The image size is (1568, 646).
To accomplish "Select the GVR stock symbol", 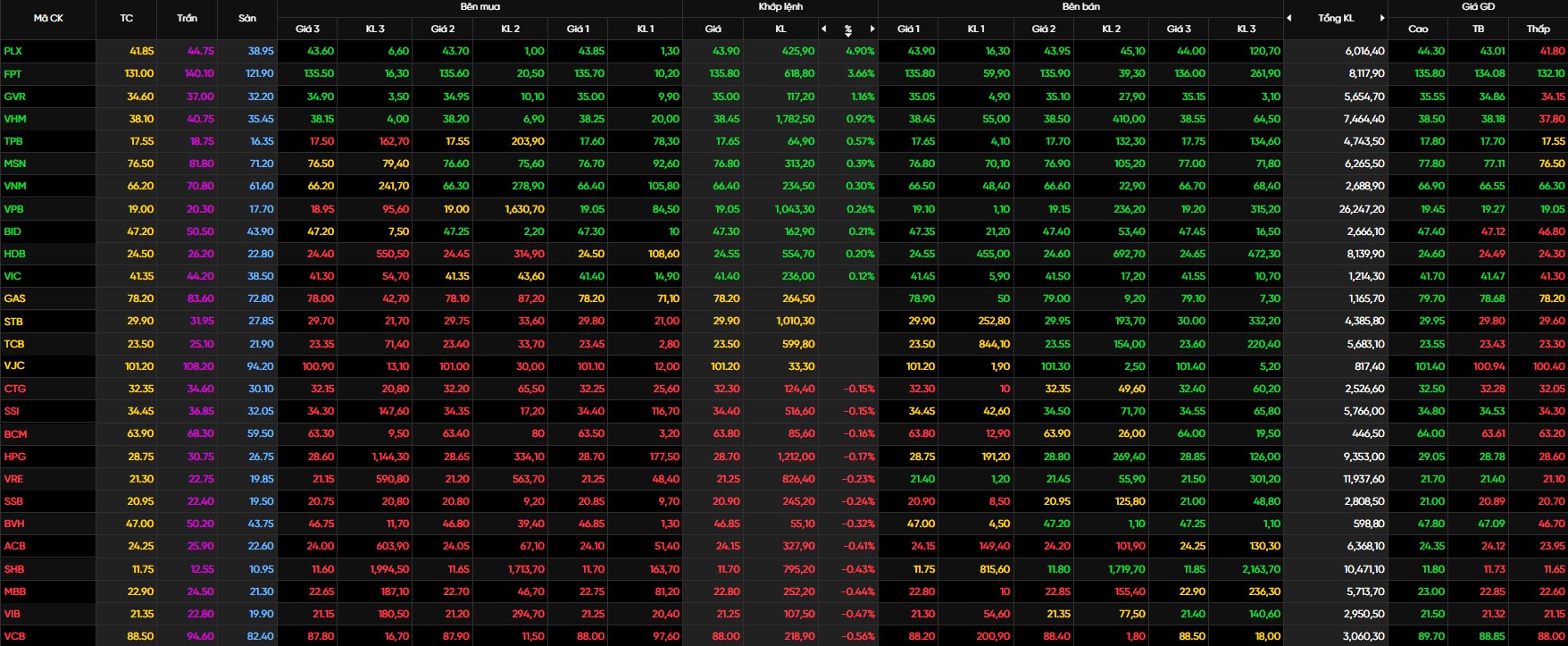I will point(14,96).
